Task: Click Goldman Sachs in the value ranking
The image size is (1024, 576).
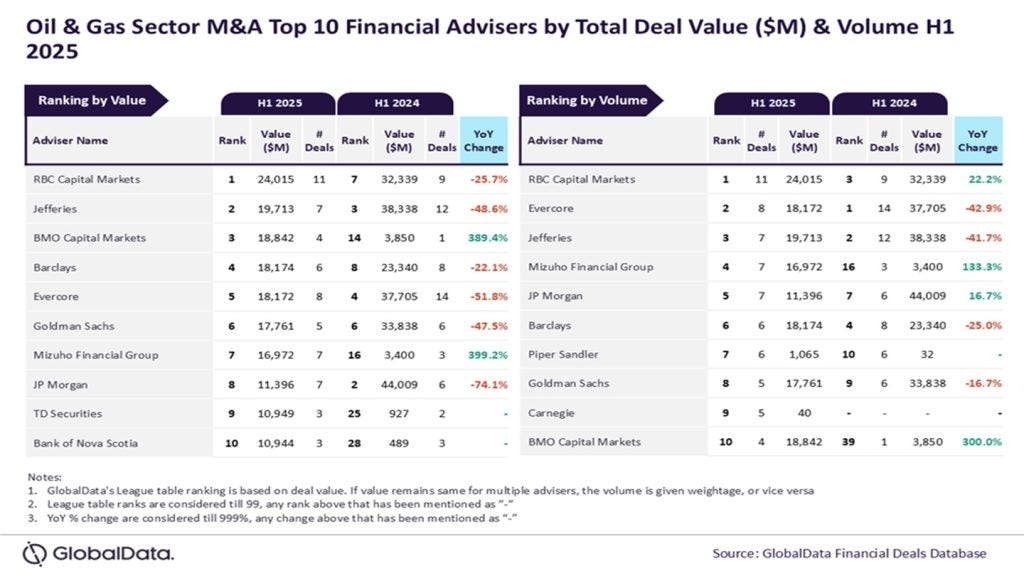Action: coord(72,326)
